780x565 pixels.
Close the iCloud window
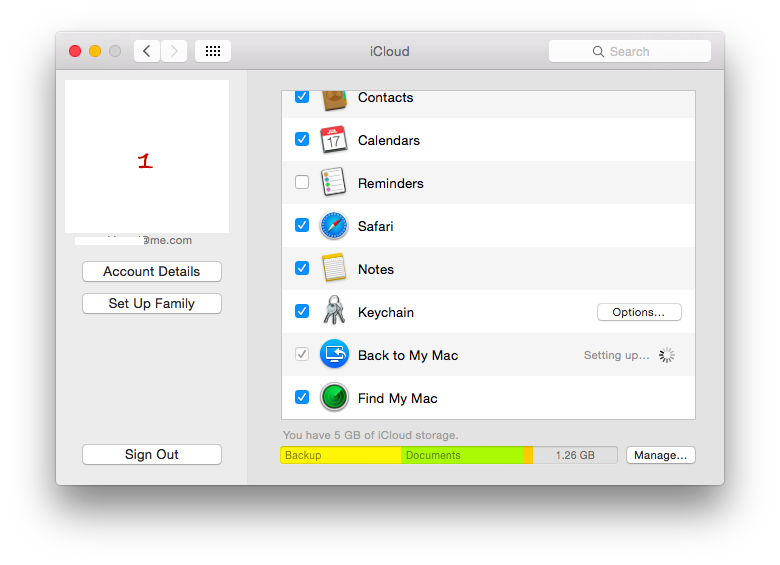pyautogui.click(x=75, y=51)
